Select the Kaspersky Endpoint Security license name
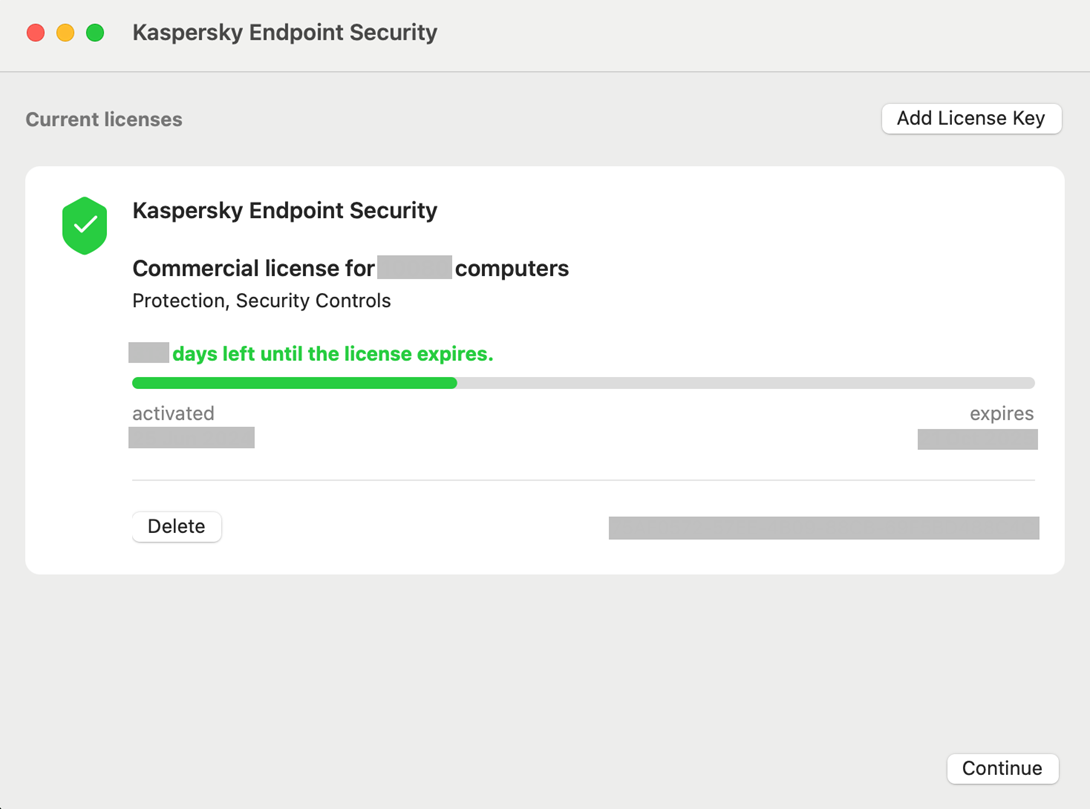This screenshot has width=1090, height=809. 285,210
